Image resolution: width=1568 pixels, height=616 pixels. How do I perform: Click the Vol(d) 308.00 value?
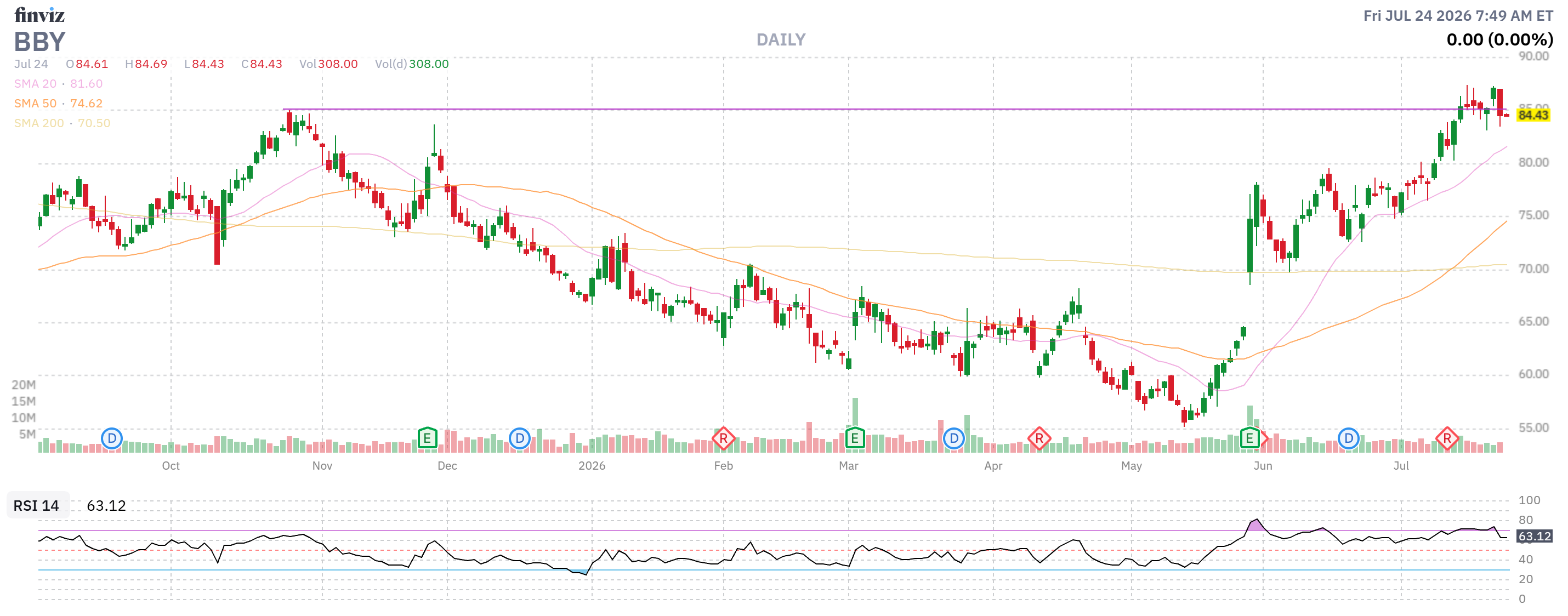[412, 64]
